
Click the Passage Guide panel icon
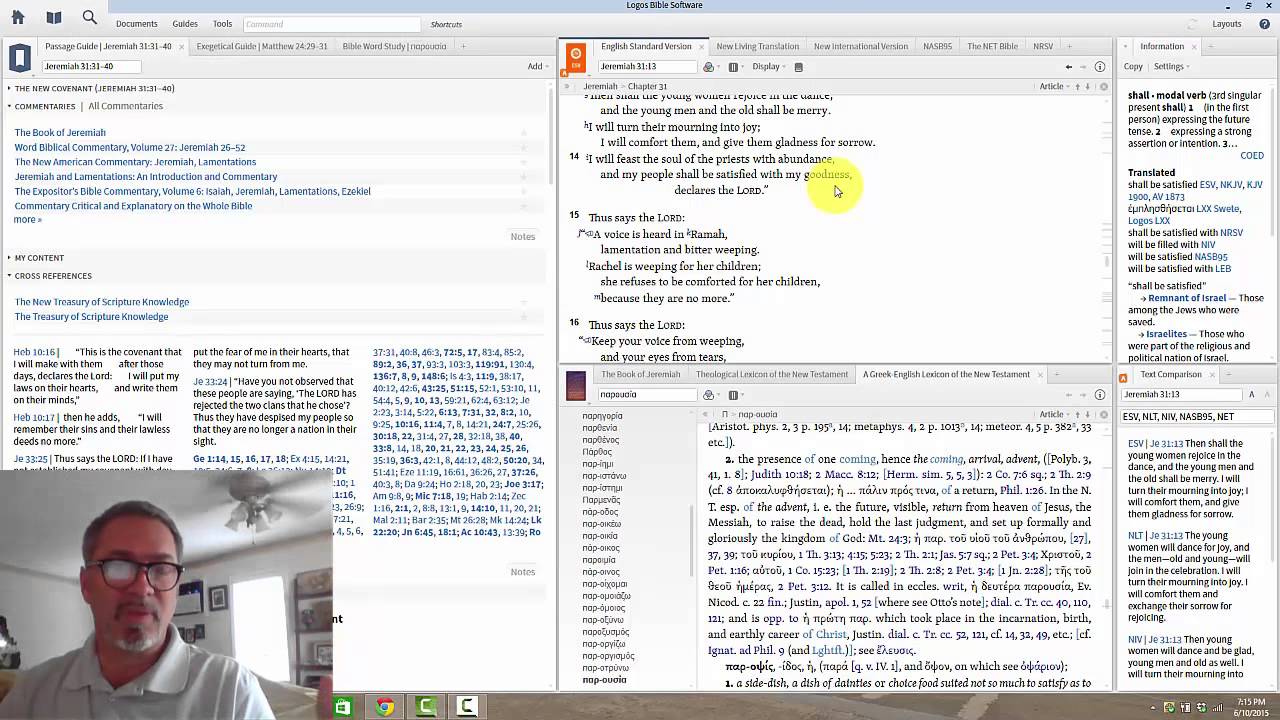coord(20,57)
